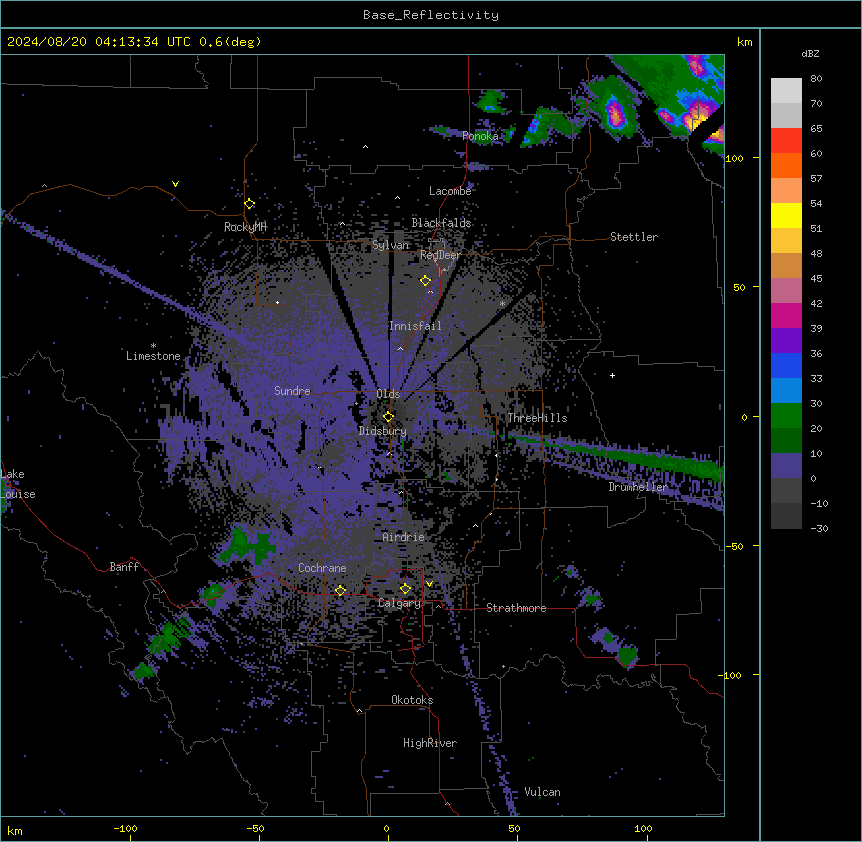
Task: Click the Base_Reflectivity title
Action: [431, 15]
